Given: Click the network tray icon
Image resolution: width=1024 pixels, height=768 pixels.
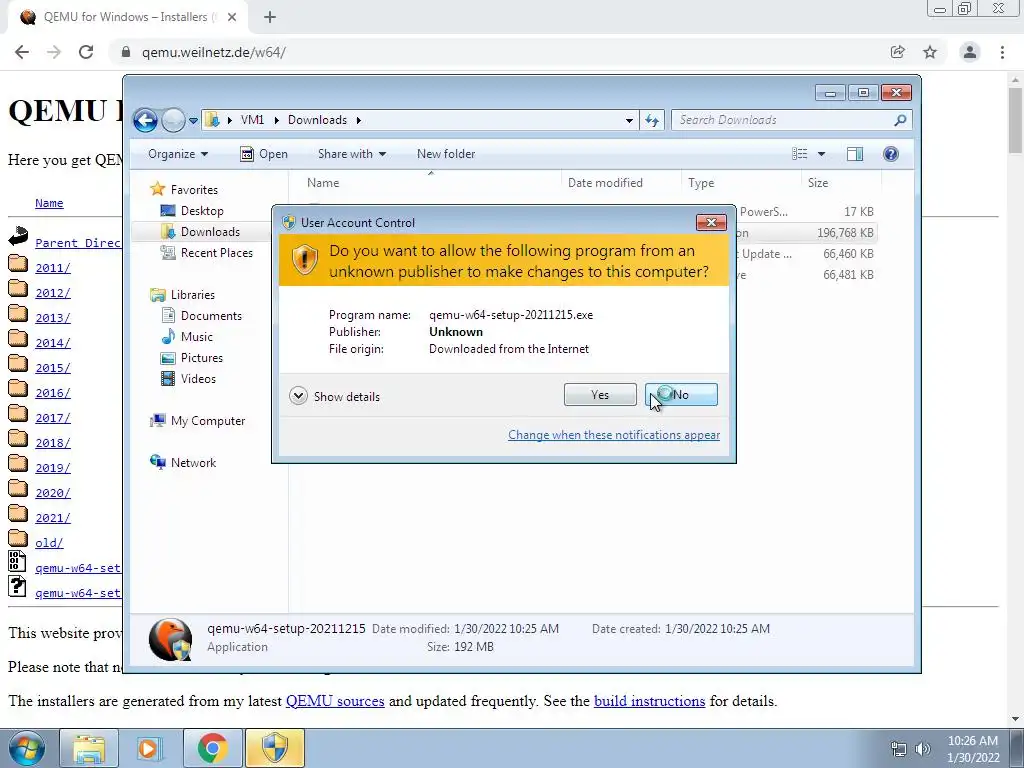Looking at the screenshot, I should tap(899, 749).
